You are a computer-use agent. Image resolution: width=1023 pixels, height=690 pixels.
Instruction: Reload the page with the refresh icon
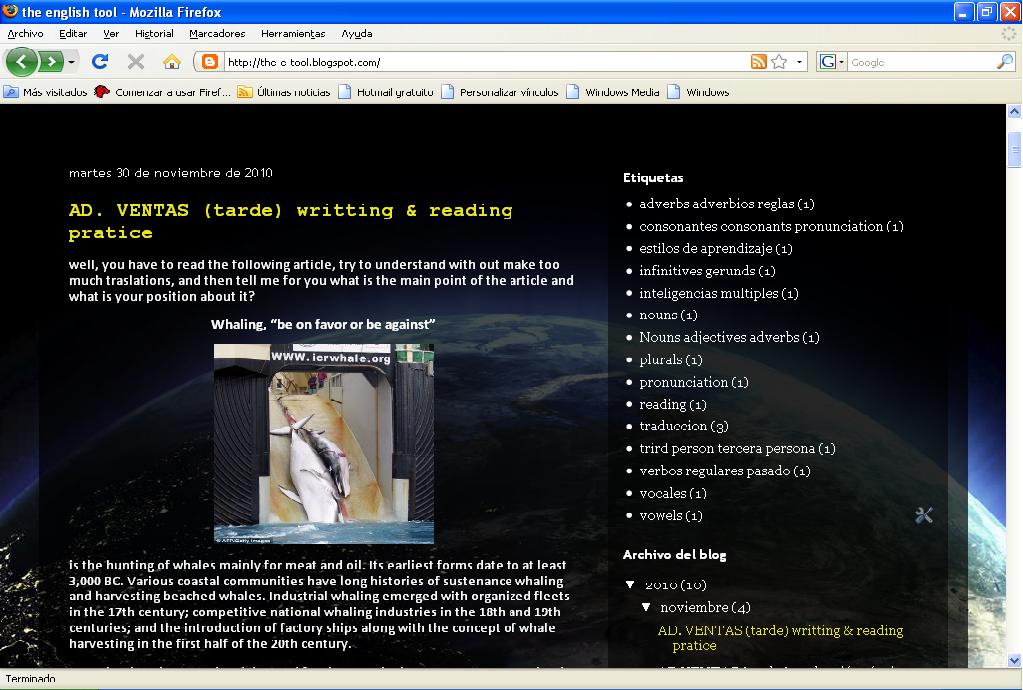(100, 62)
